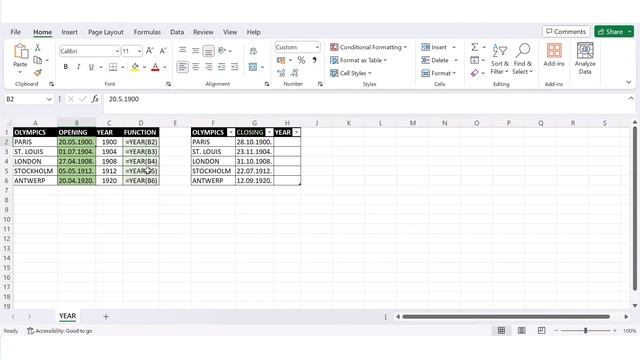Click the Merge & Center icon
Image resolution: width=640 pixels, height=360 pixels.
(253, 67)
